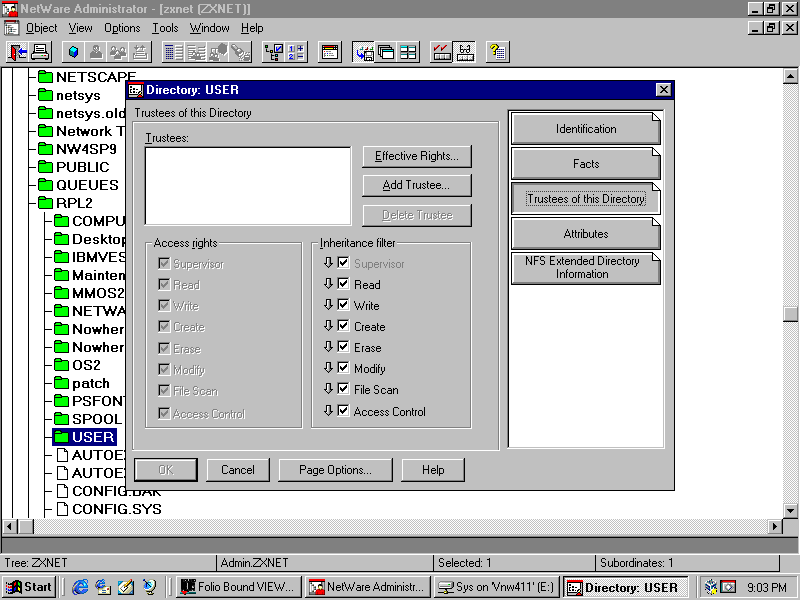
Task: Click the tile windows toolbar icon
Action: 408,52
